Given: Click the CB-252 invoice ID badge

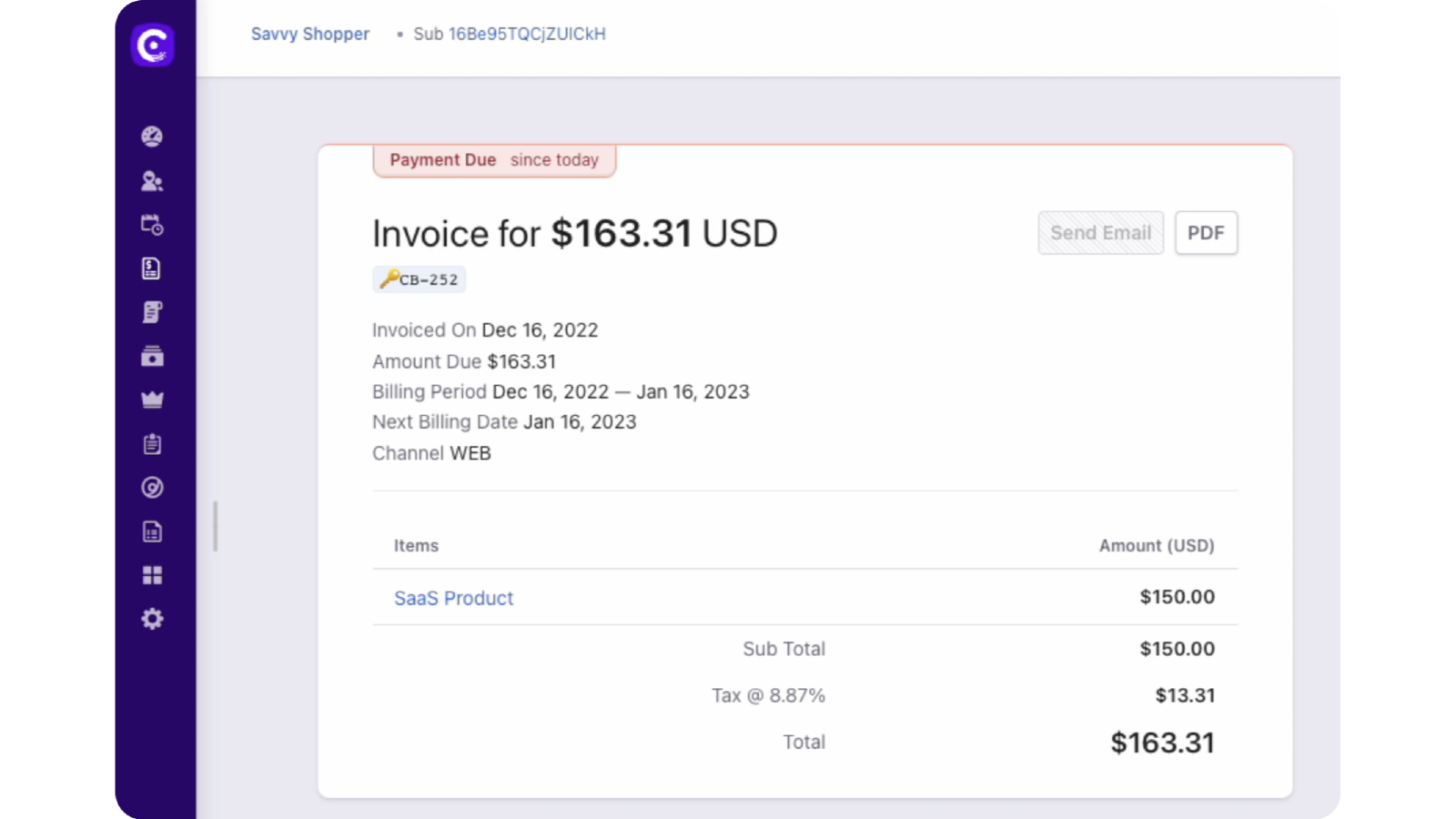Looking at the screenshot, I should 420,279.
